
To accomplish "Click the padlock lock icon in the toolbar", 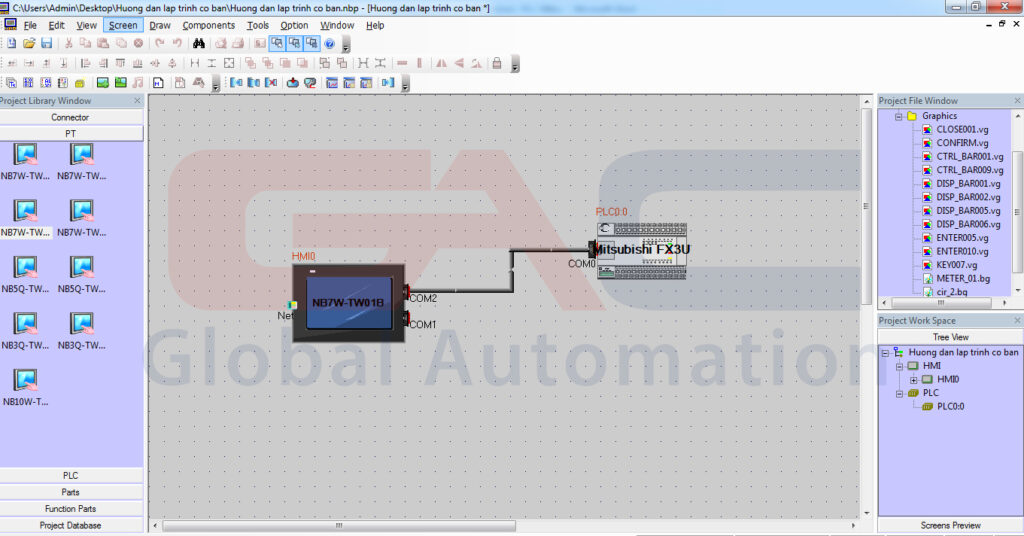I will coord(497,63).
